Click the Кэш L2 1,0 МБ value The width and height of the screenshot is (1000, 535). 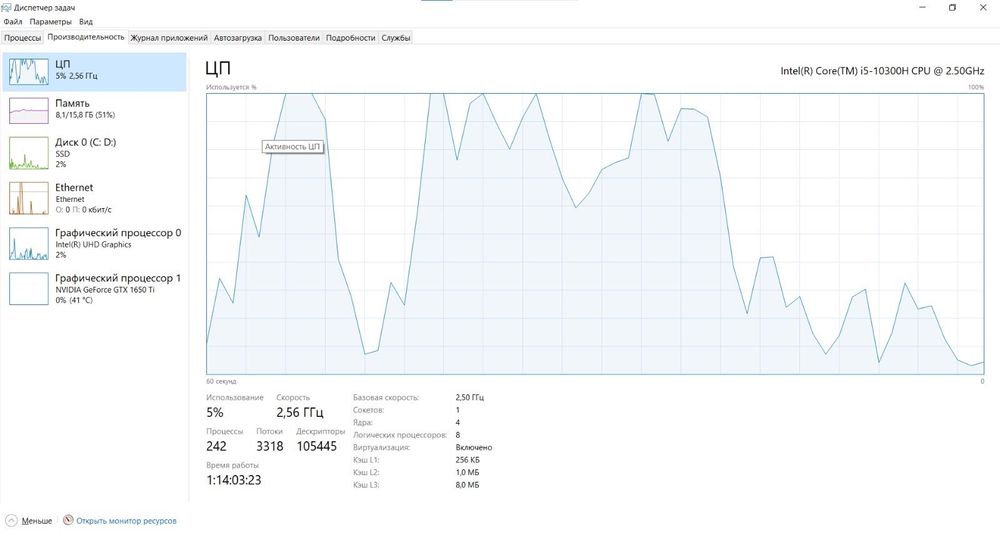467,473
